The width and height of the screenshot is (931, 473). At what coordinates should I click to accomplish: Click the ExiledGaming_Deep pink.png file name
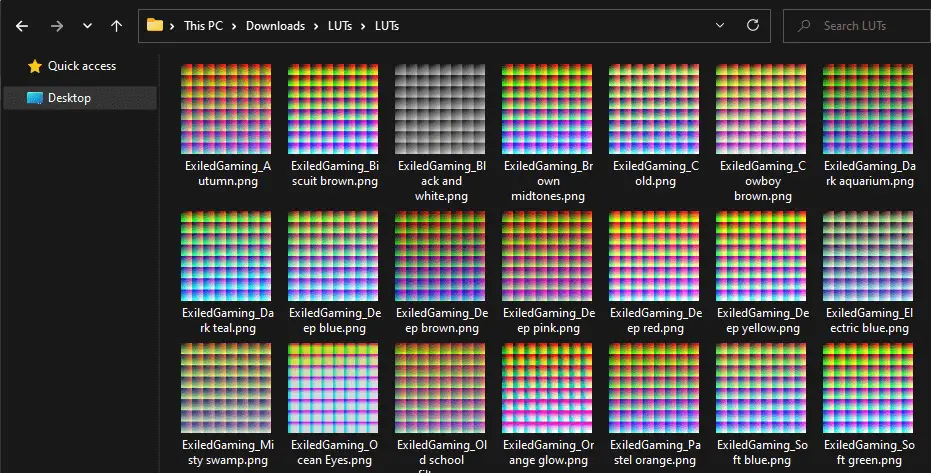pyautogui.click(x=548, y=320)
